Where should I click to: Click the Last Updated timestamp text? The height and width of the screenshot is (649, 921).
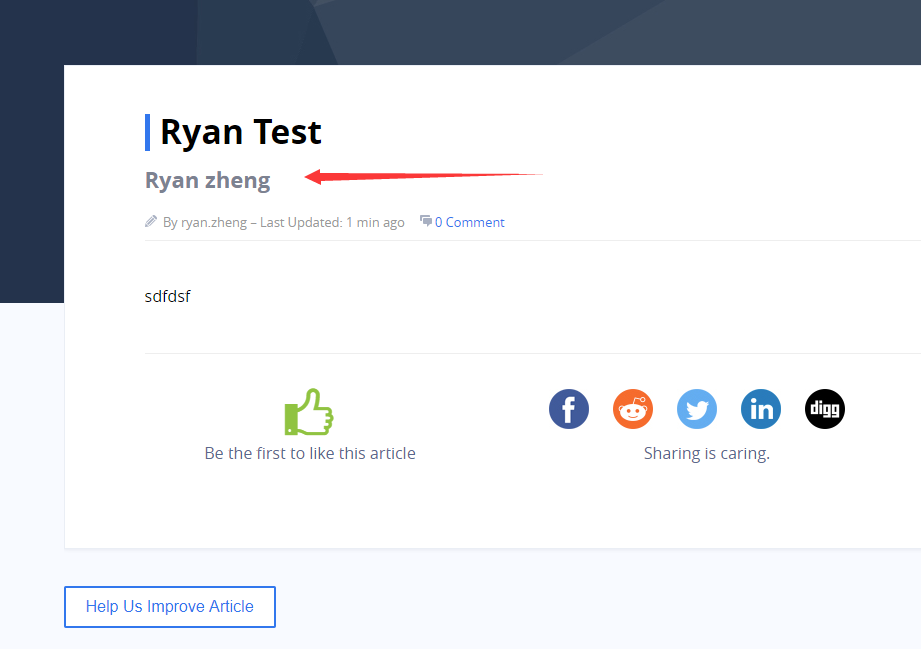[x=332, y=222]
